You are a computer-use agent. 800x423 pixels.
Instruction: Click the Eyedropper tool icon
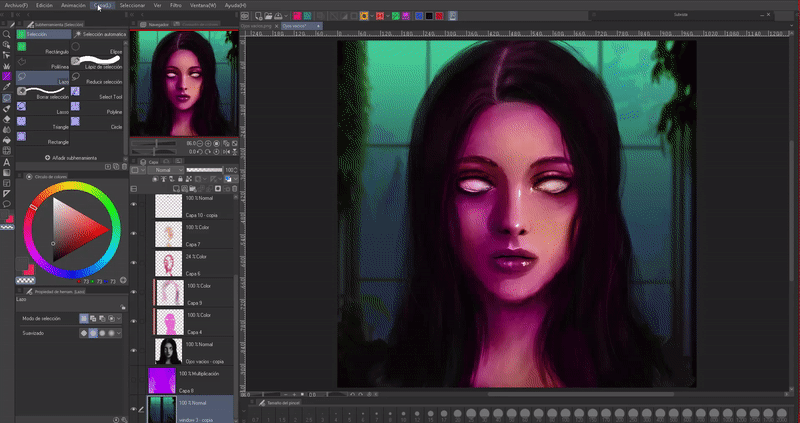(7, 87)
